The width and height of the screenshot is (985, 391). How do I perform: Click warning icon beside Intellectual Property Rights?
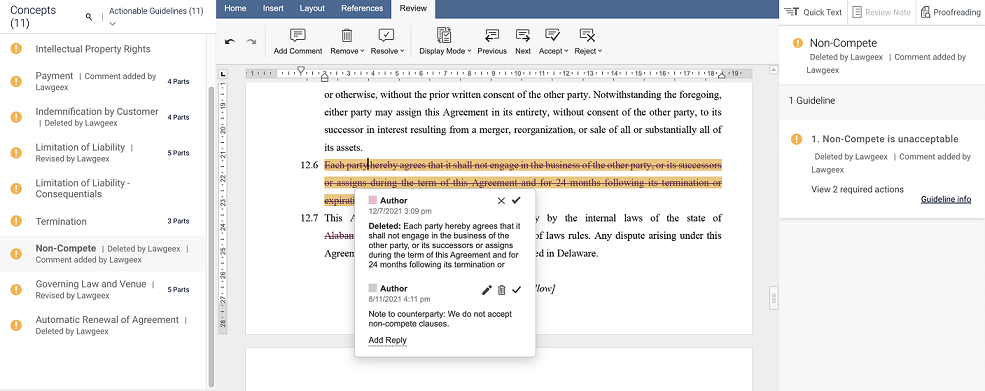point(16,49)
